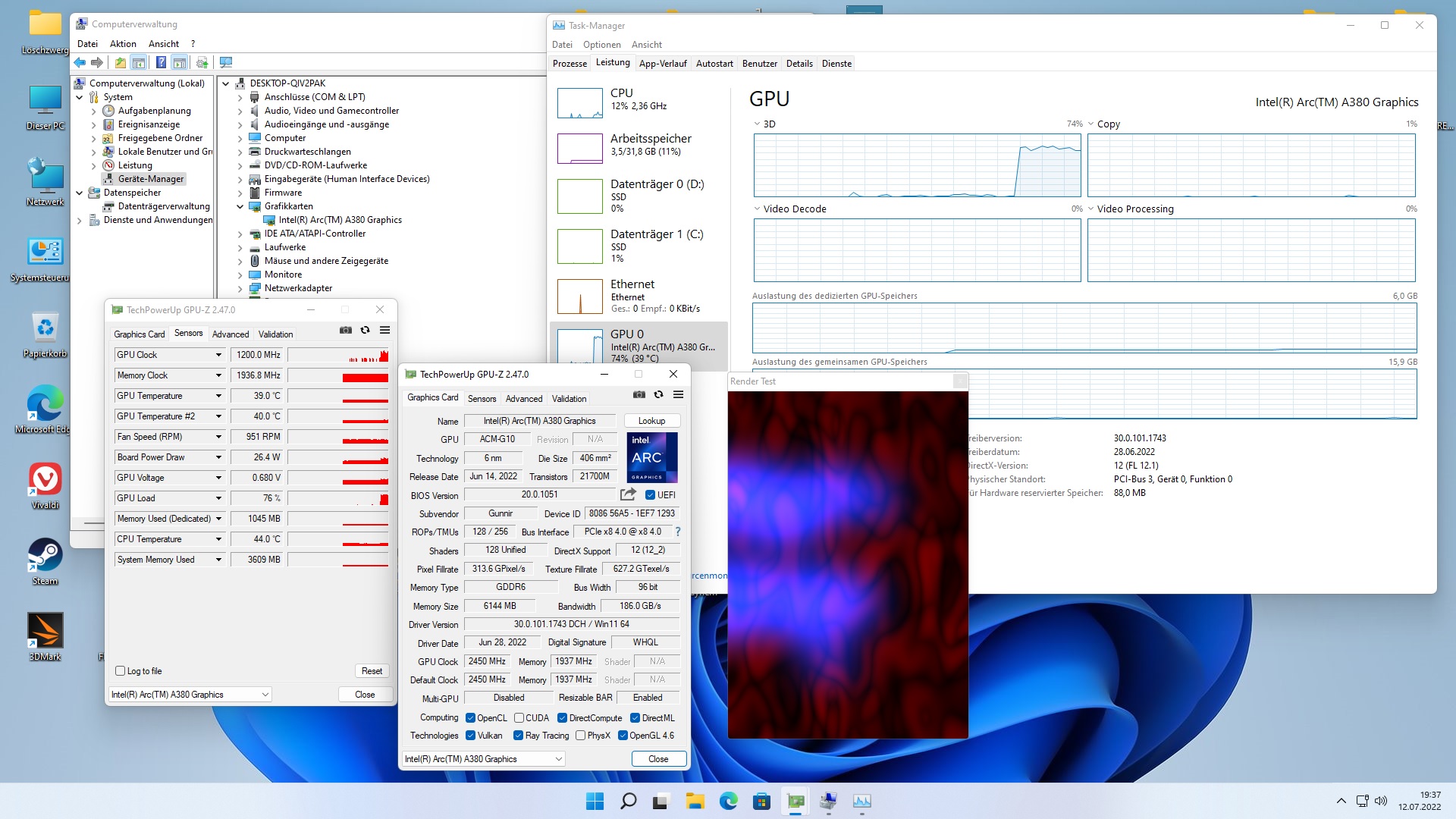
Task: Open the Optionen menu in Task-Manager
Action: [x=602, y=45]
